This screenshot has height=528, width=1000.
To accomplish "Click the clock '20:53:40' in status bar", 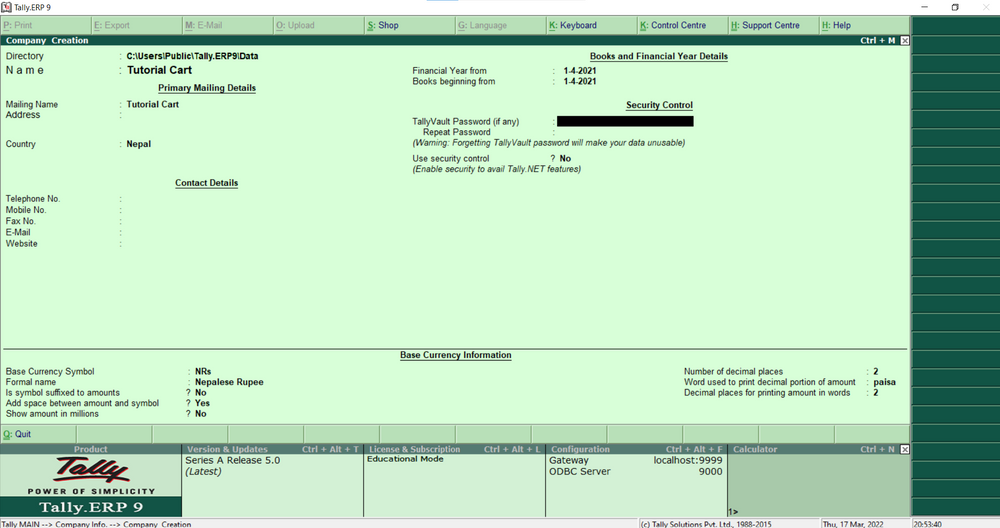I will (x=927, y=524).
